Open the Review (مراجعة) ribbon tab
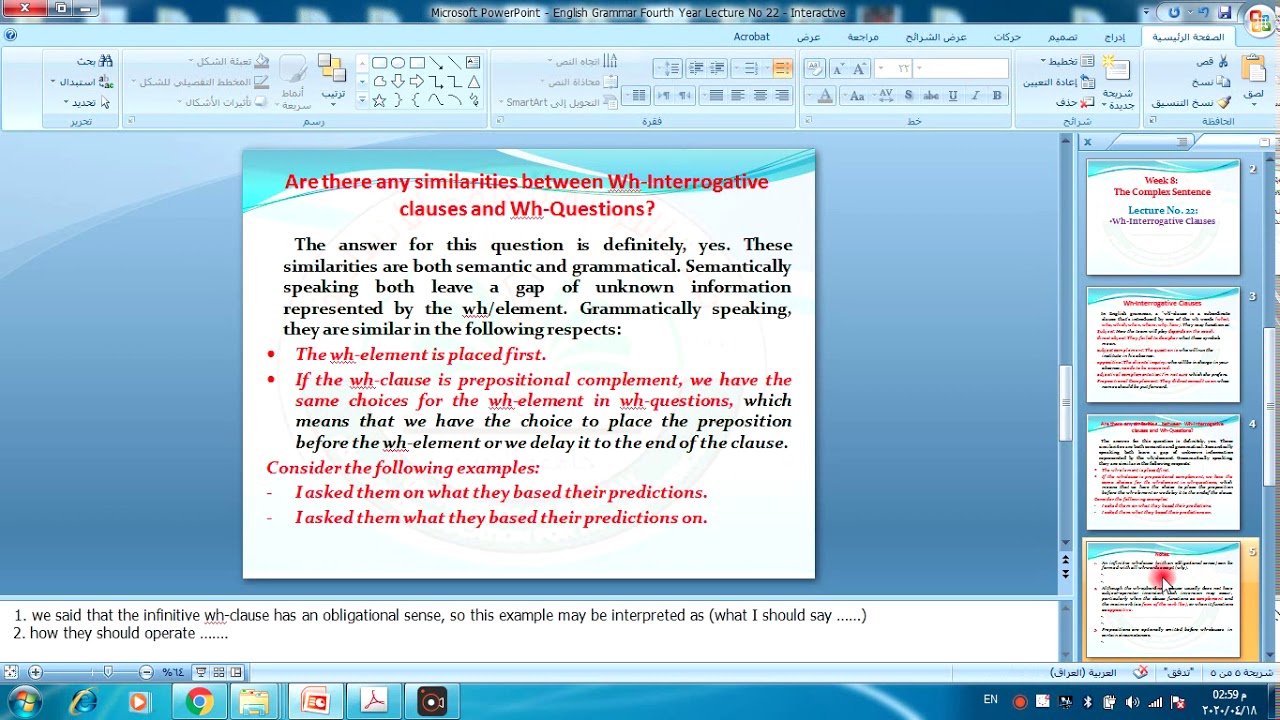This screenshot has height=720, width=1280. (x=863, y=37)
